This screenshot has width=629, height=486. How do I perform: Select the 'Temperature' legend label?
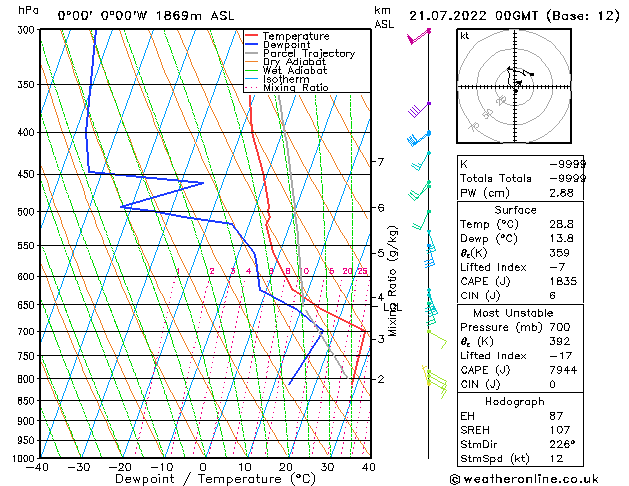pyautogui.click(x=296, y=36)
